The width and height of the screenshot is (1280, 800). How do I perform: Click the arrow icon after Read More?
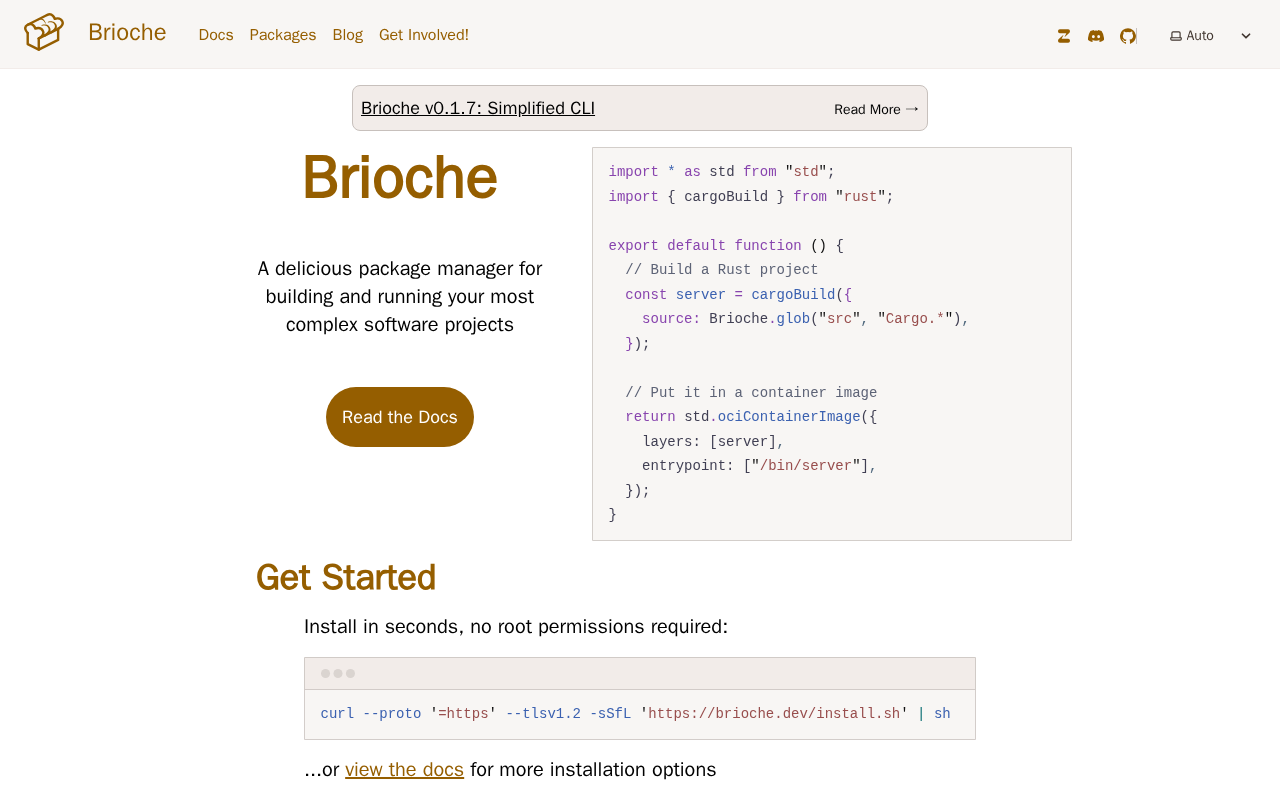[912, 109]
